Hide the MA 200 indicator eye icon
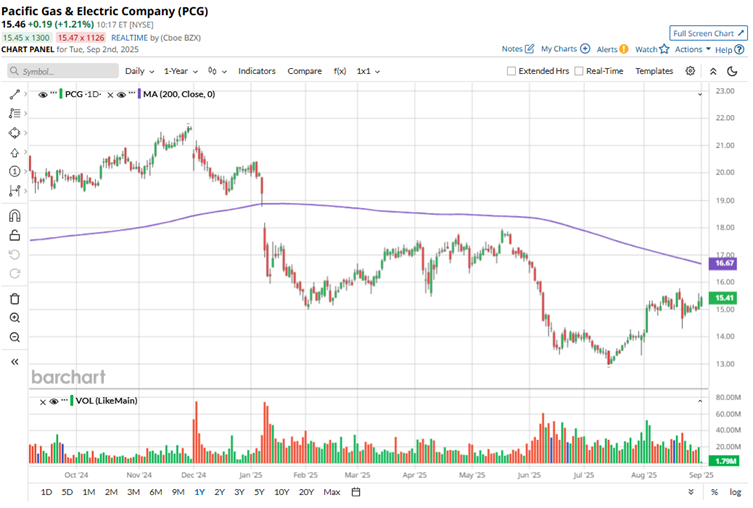This screenshot has width=753, height=508. [x=121, y=95]
